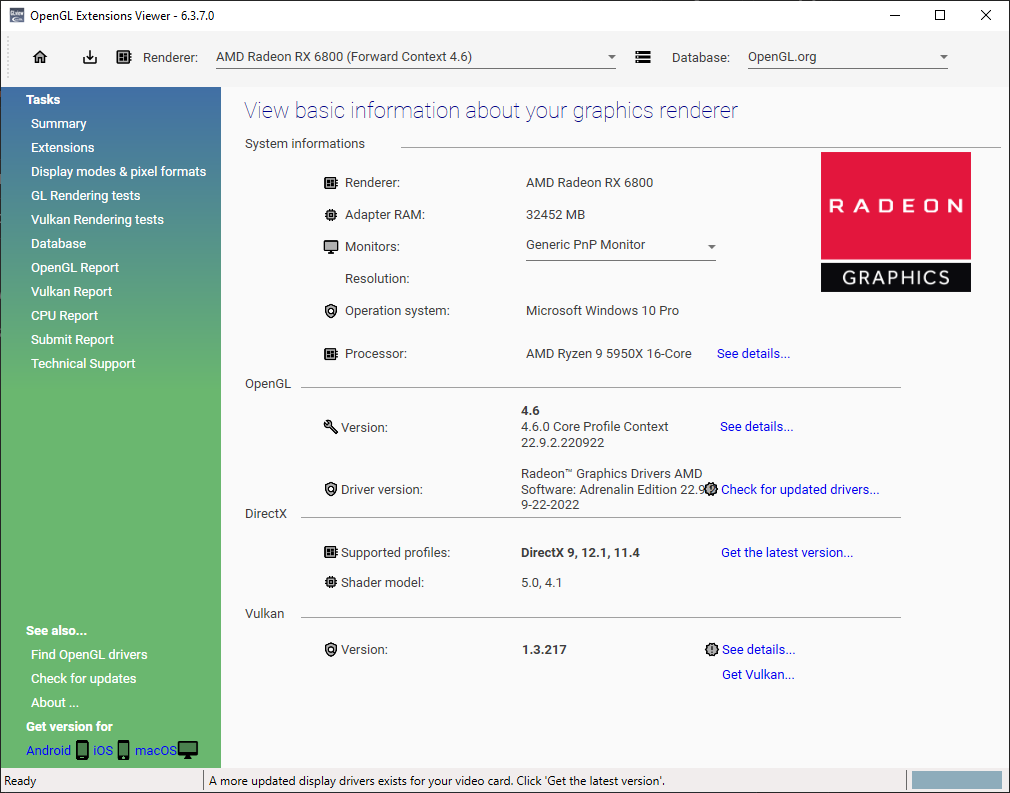Open the Generic PnP Monitor dropdown
Viewport: 1010px width, 793px height.
(620, 246)
